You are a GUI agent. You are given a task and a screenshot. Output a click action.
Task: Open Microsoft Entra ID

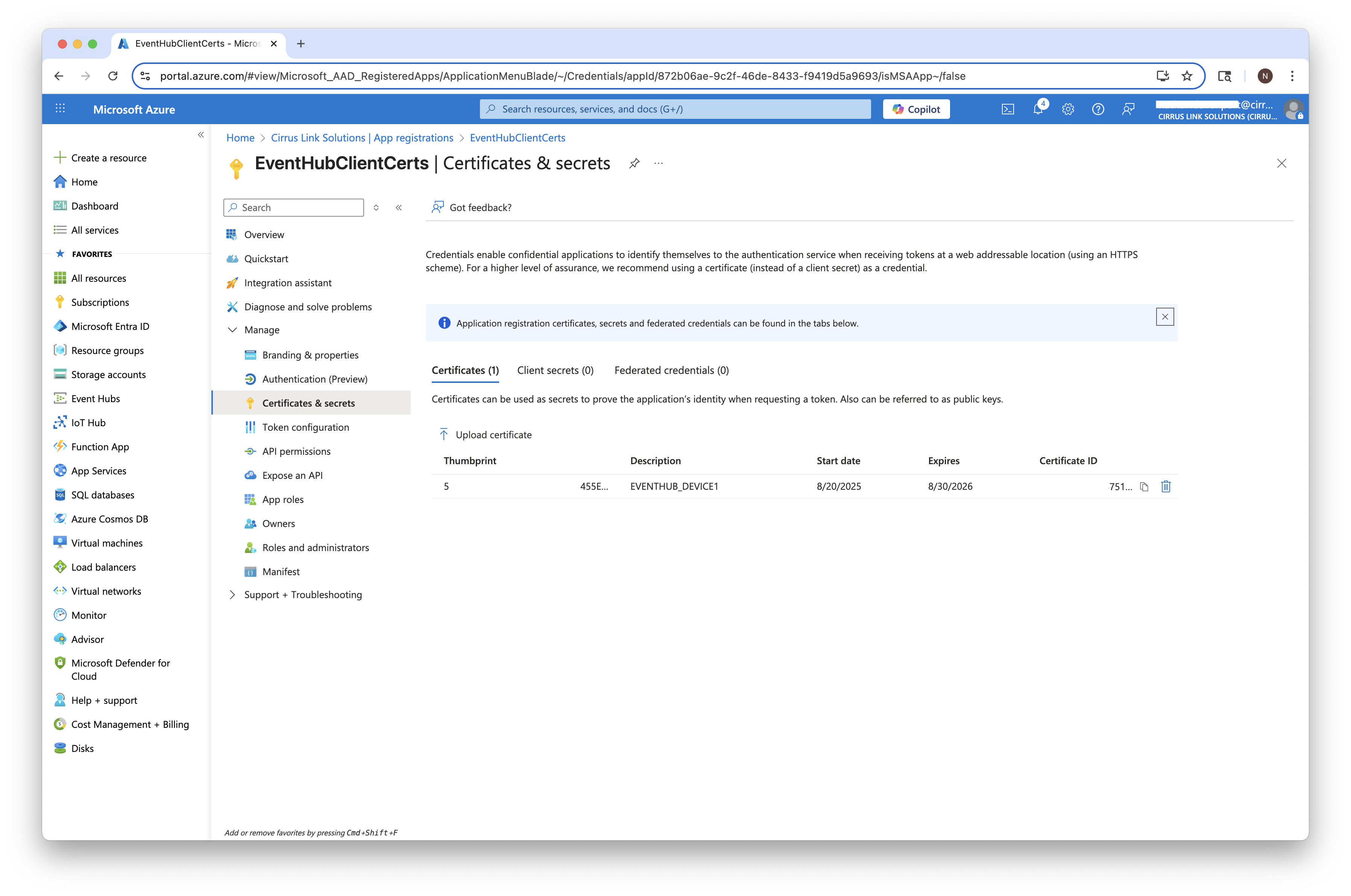[110, 326]
